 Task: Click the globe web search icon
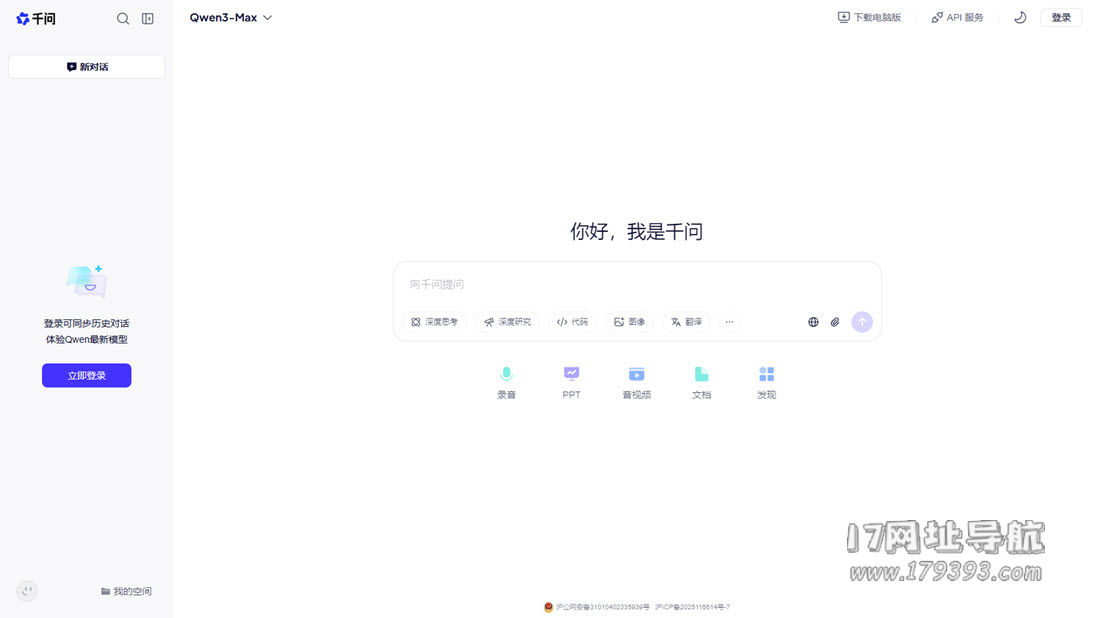click(x=813, y=322)
